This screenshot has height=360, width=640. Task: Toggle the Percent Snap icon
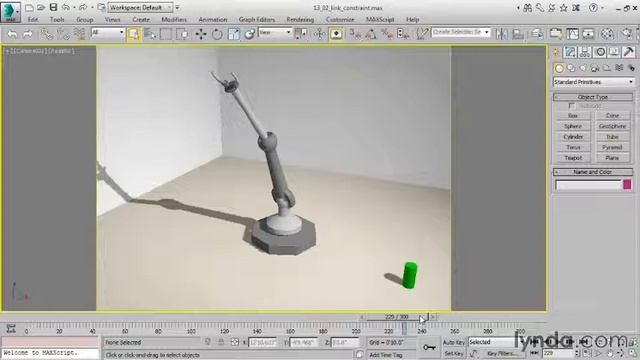click(x=387, y=34)
